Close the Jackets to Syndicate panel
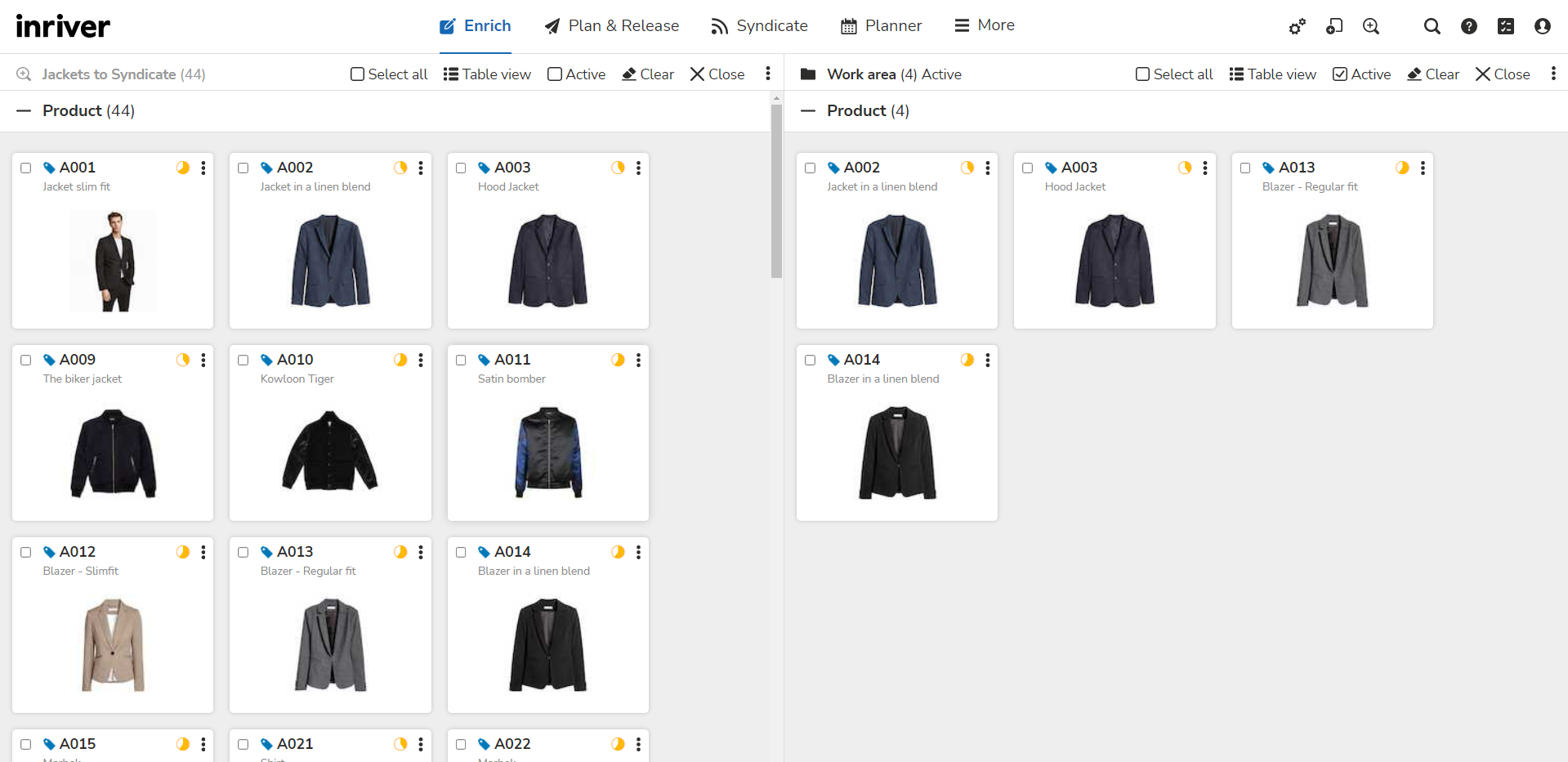 pyautogui.click(x=717, y=74)
